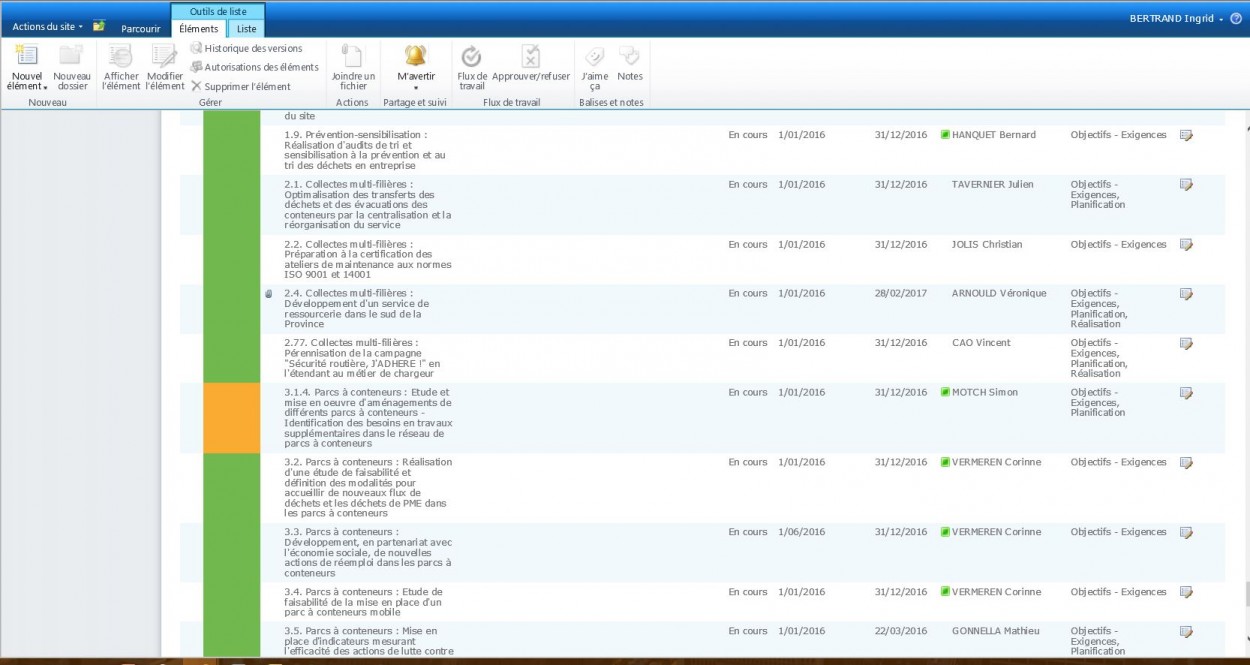Open the Notes icon
This screenshot has height=665, width=1250.
[x=630, y=56]
